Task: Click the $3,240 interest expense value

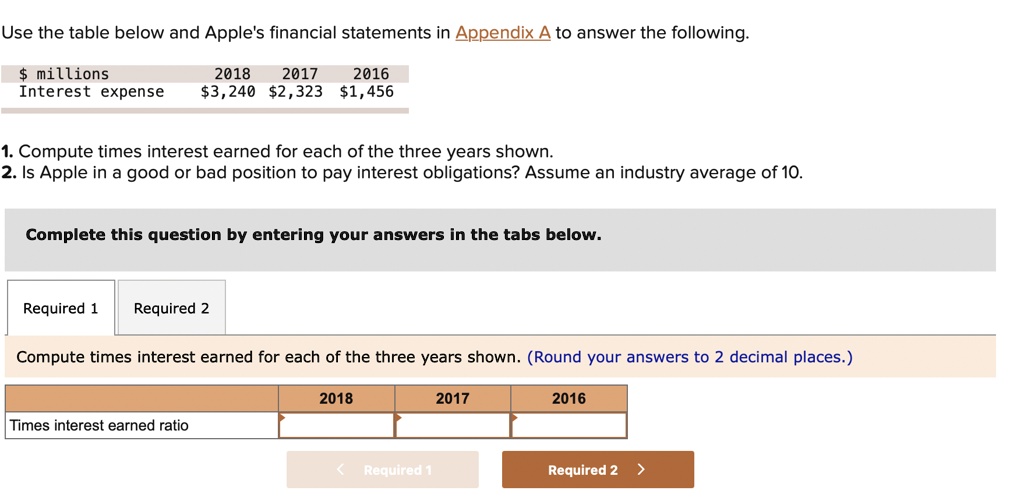Action: (228, 92)
